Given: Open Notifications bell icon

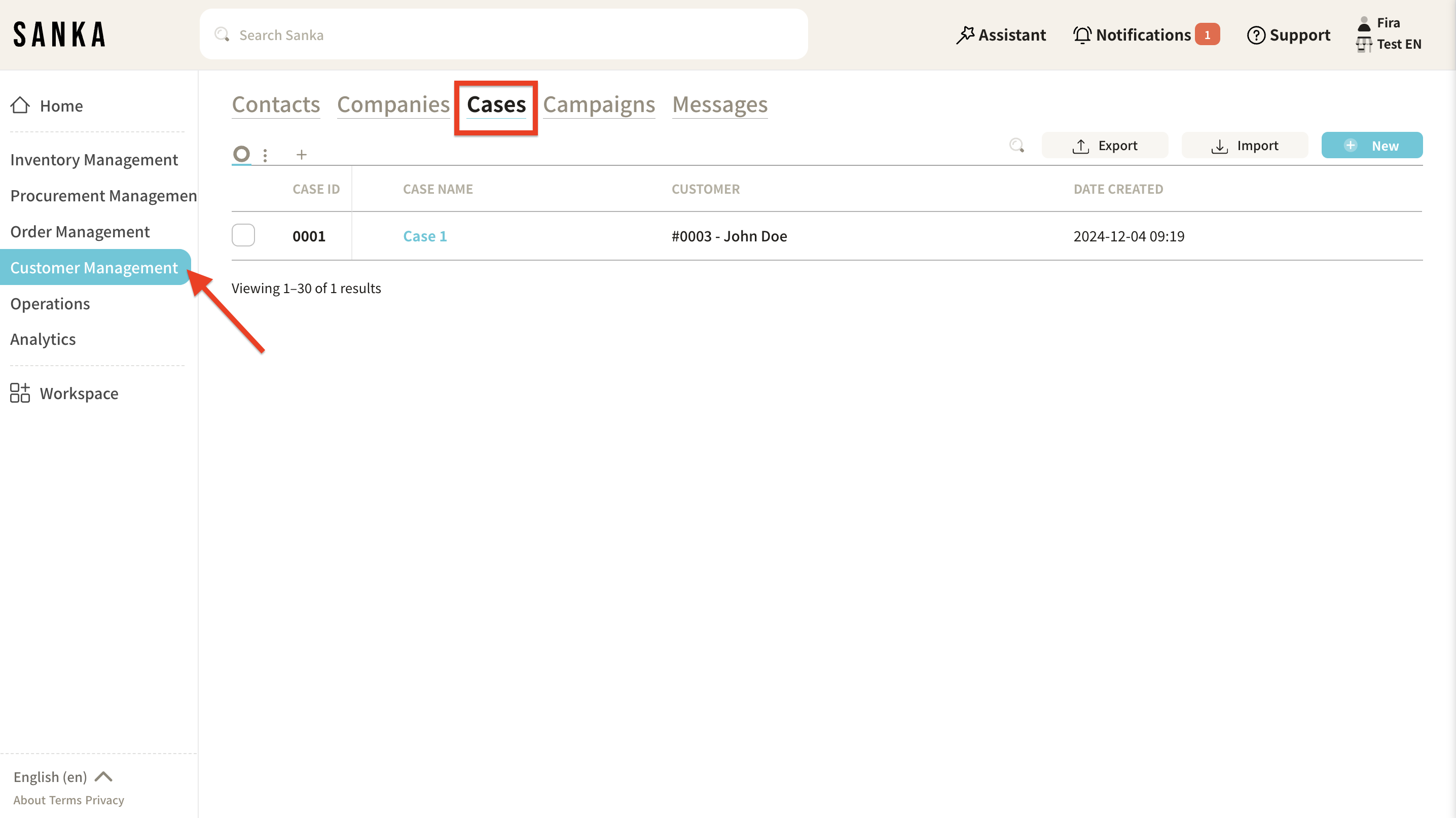Looking at the screenshot, I should 1082,35.
